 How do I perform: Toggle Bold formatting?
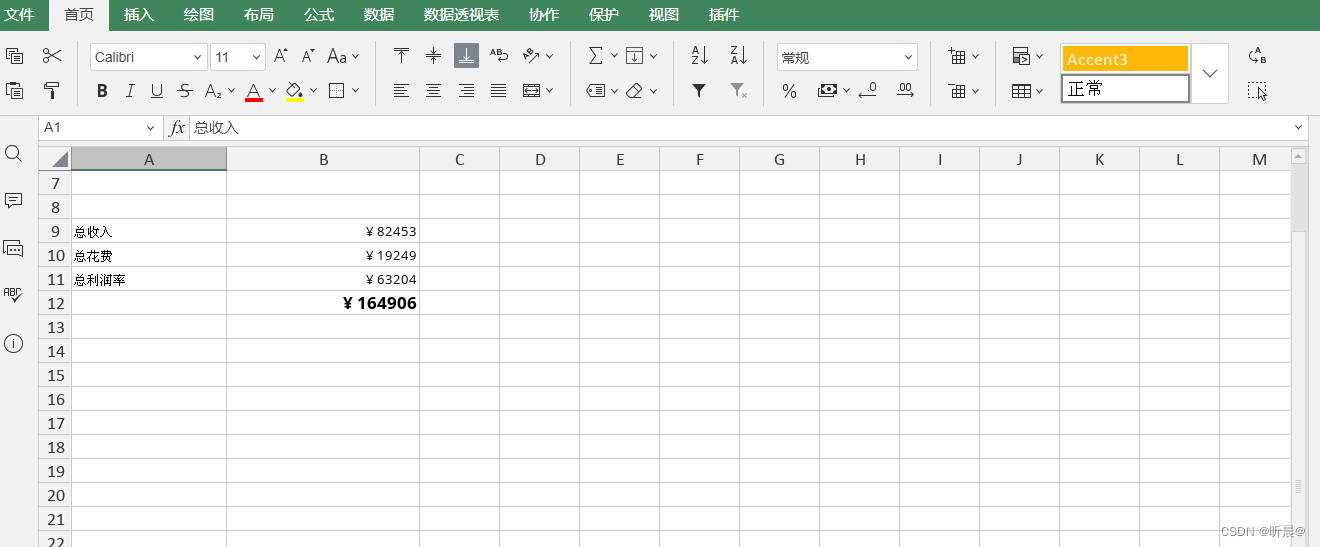[x=102, y=91]
